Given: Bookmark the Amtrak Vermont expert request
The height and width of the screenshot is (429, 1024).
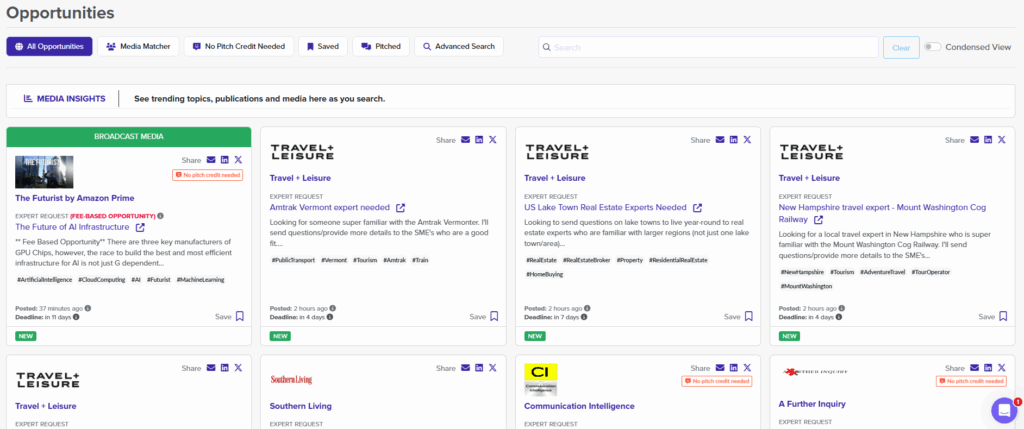Looking at the screenshot, I should (494, 316).
